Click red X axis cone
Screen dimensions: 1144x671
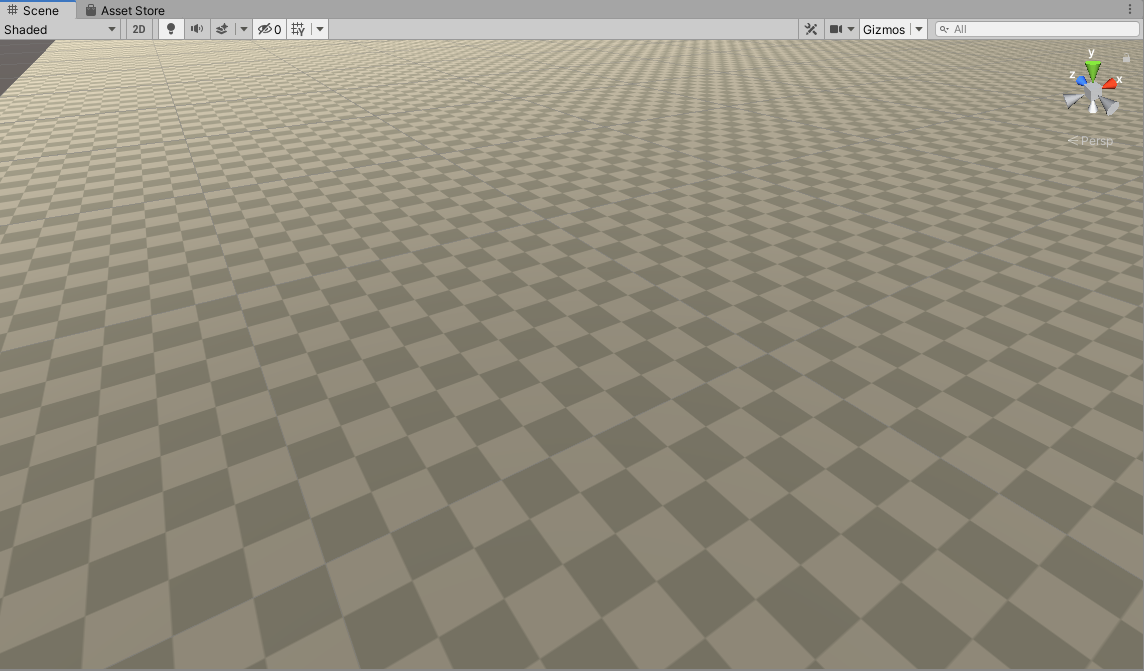point(1111,83)
